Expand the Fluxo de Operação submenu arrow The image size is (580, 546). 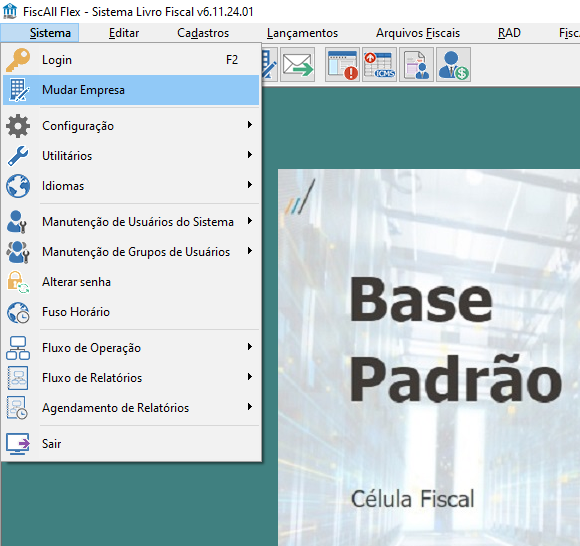coord(250,347)
